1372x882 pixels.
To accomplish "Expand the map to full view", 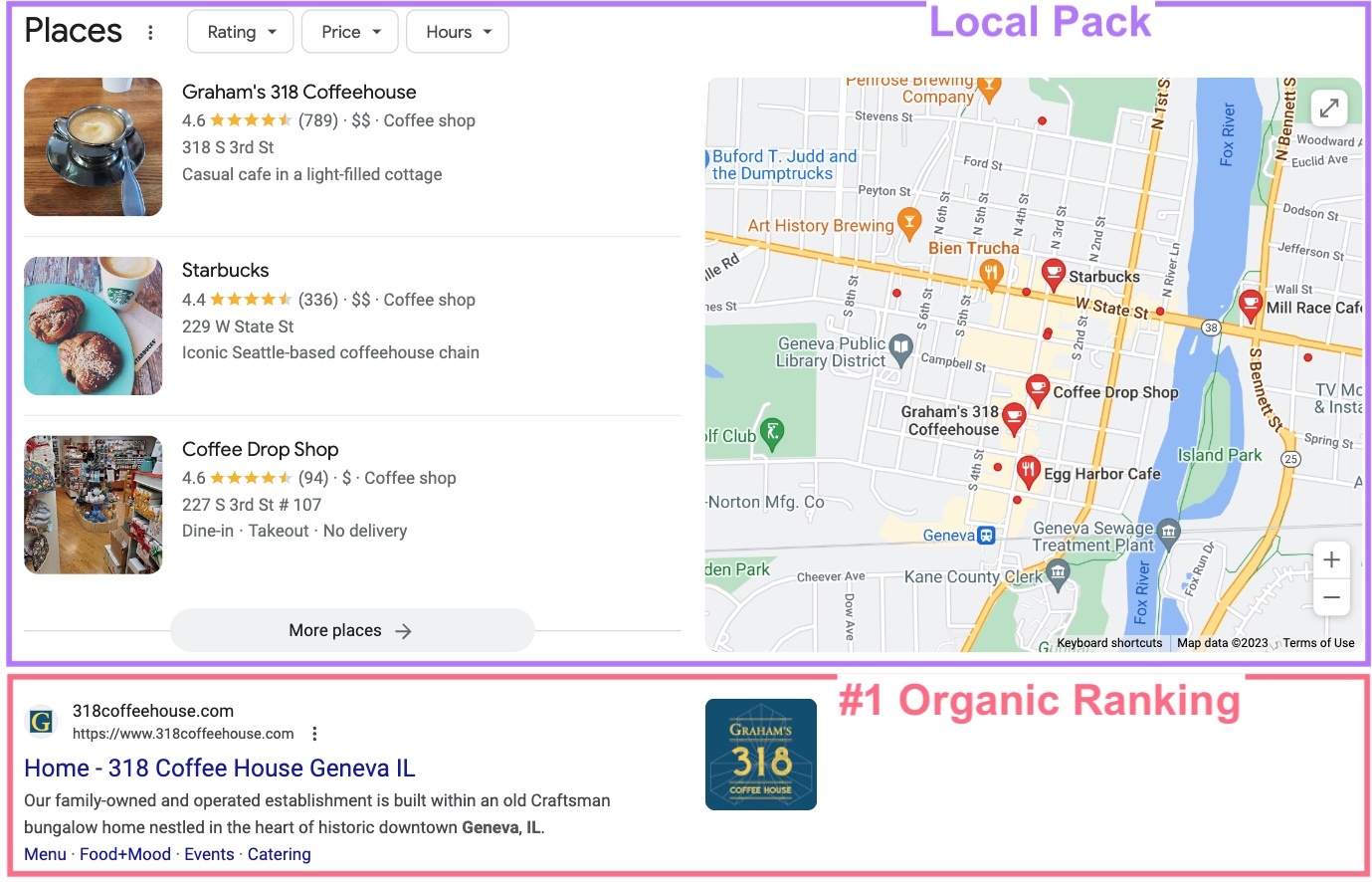I will click(x=1328, y=109).
